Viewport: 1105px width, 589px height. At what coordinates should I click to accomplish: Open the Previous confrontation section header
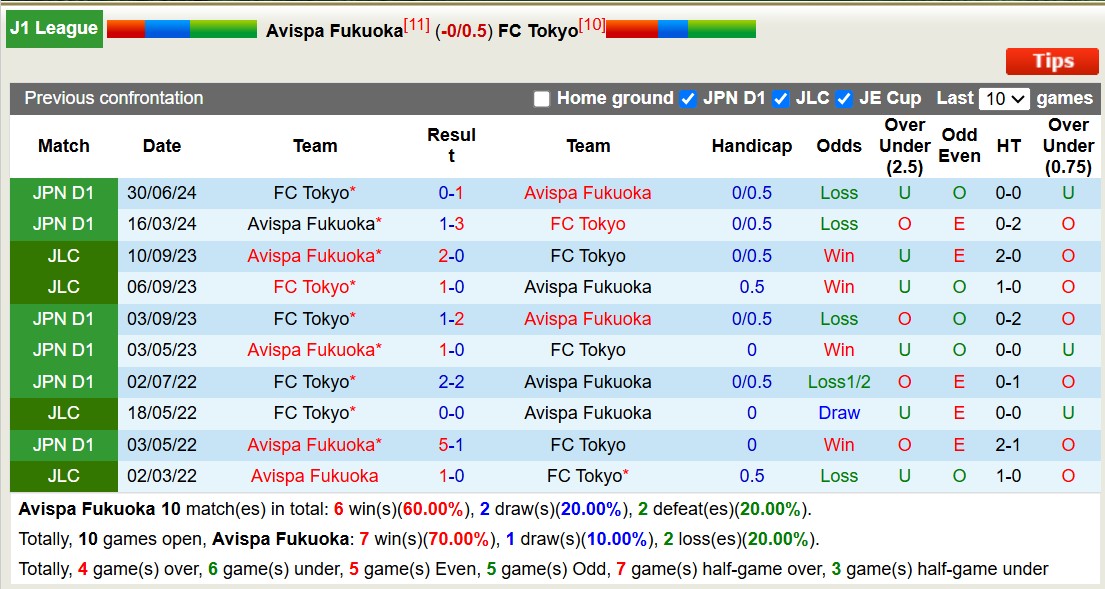[x=115, y=98]
